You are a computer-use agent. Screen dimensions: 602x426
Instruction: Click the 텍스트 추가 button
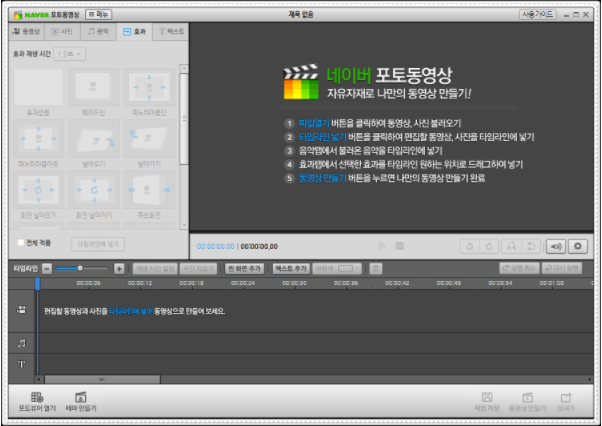tap(291, 269)
